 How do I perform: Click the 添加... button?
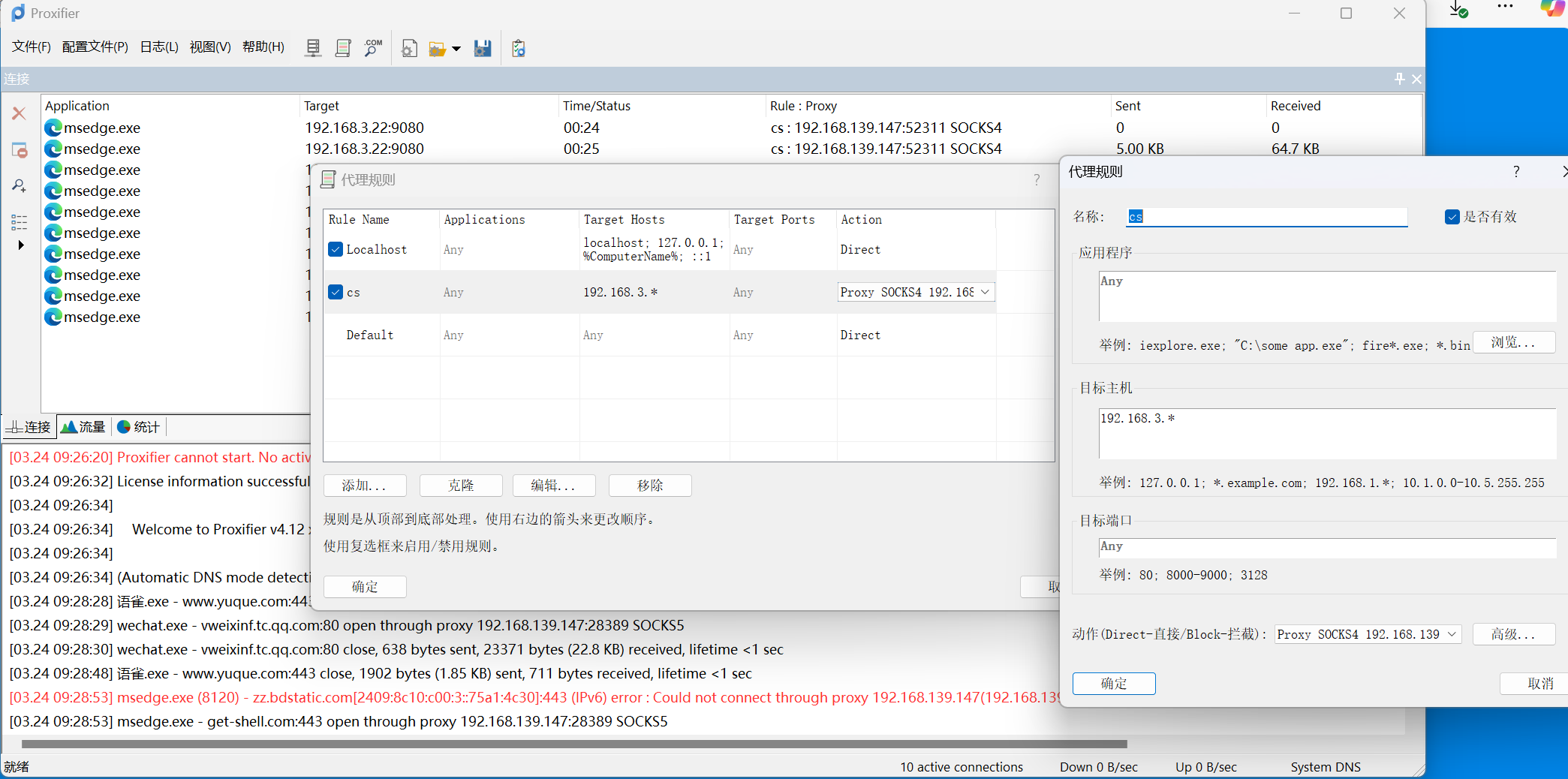(x=365, y=486)
